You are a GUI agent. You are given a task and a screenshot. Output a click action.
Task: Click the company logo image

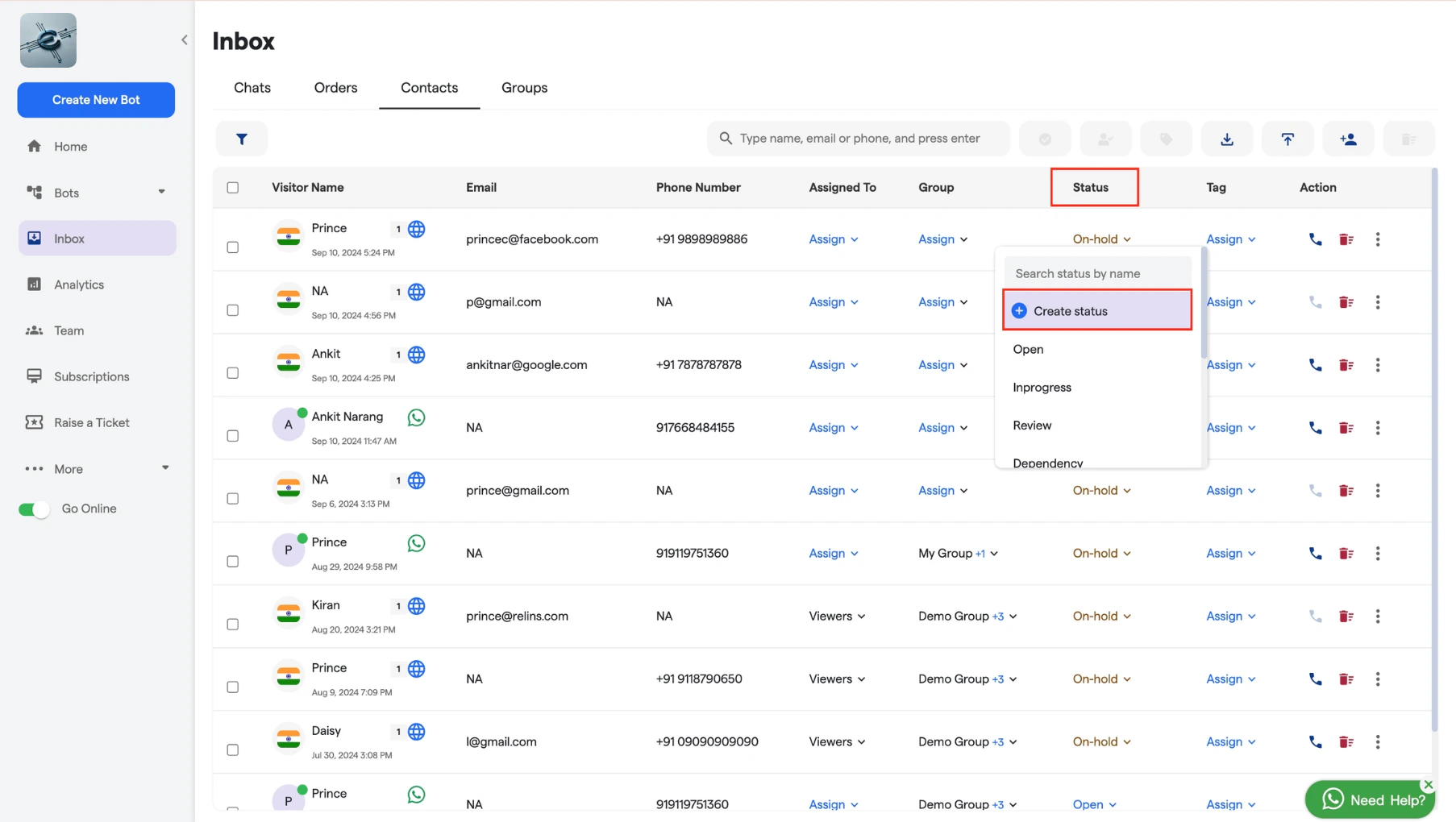[48, 40]
